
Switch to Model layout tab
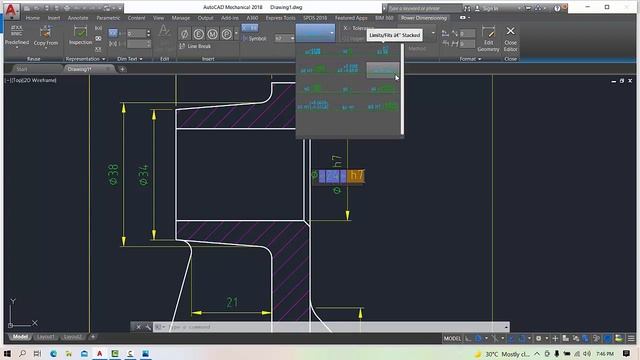tap(20, 337)
